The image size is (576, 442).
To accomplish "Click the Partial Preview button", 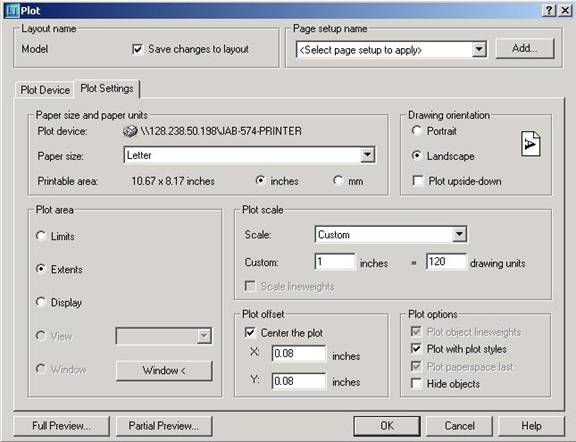I will pyautogui.click(x=164, y=426).
